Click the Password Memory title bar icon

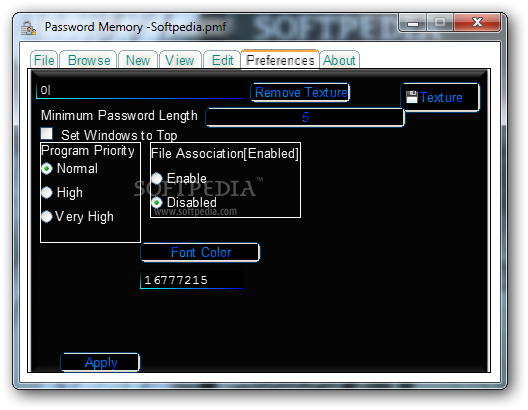28,28
